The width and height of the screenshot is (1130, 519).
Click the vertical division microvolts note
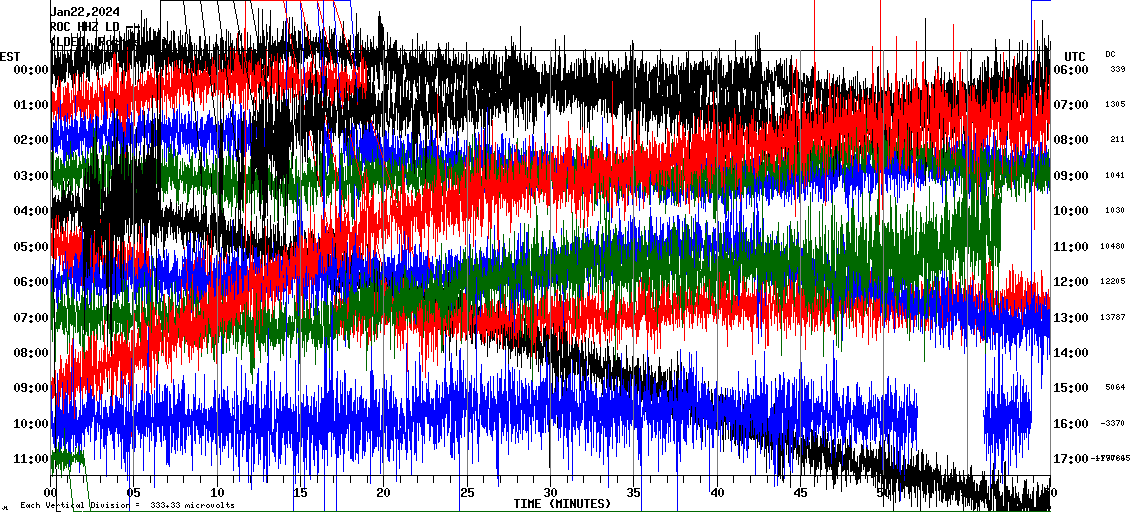coord(127,505)
